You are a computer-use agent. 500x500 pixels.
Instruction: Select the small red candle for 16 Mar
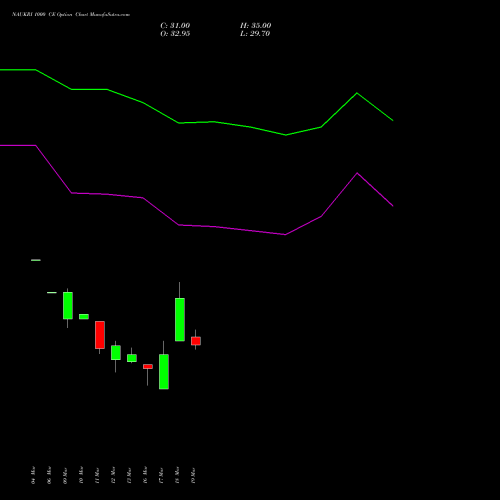click(148, 366)
